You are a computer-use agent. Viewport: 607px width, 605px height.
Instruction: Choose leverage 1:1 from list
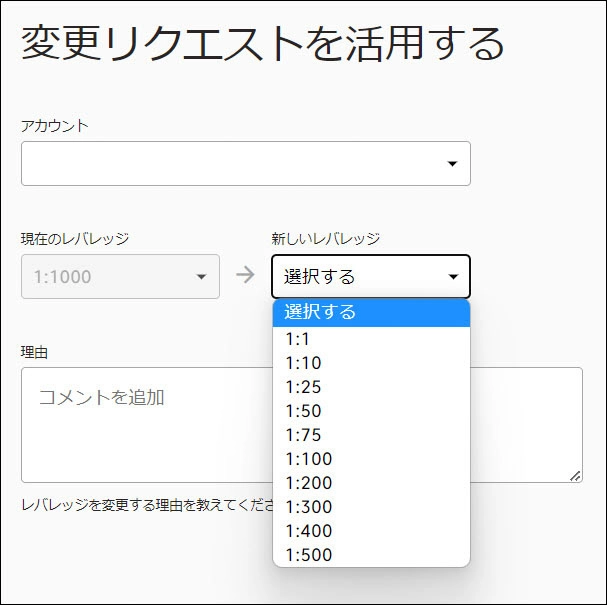pyautogui.click(x=371, y=339)
